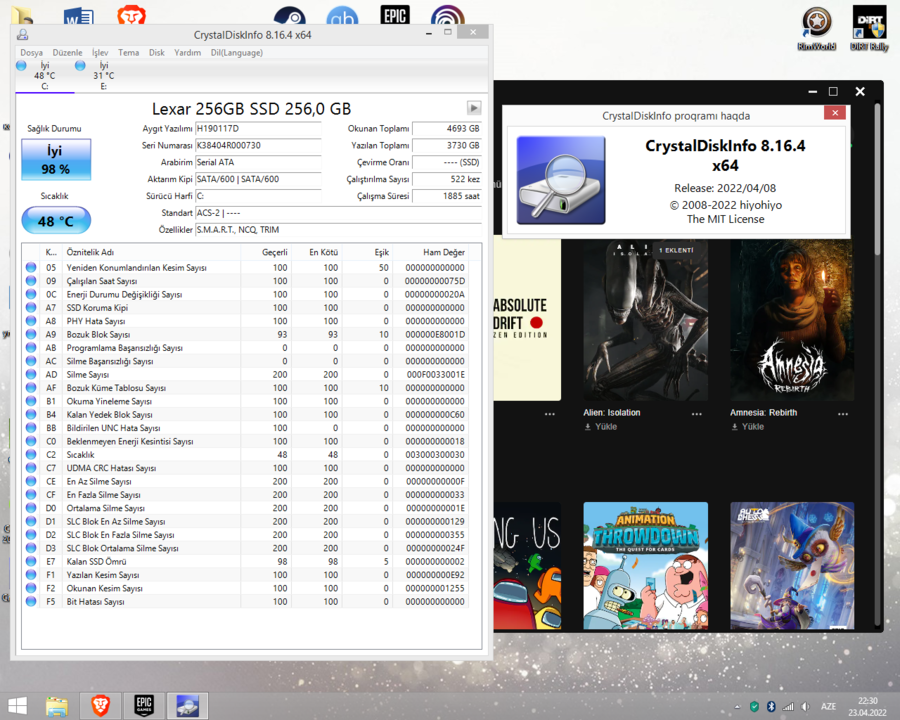
Task: Click the CrystalDiskInfo 8.16.4 x64 About title
Action: [x=725, y=156]
